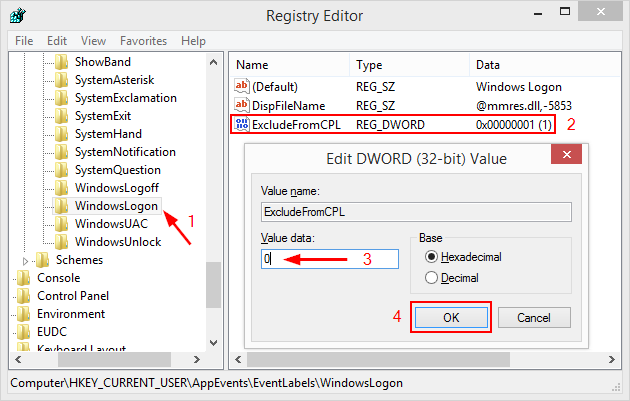Click the Value data input field
Screen dimensions: 630x401
(328, 259)
